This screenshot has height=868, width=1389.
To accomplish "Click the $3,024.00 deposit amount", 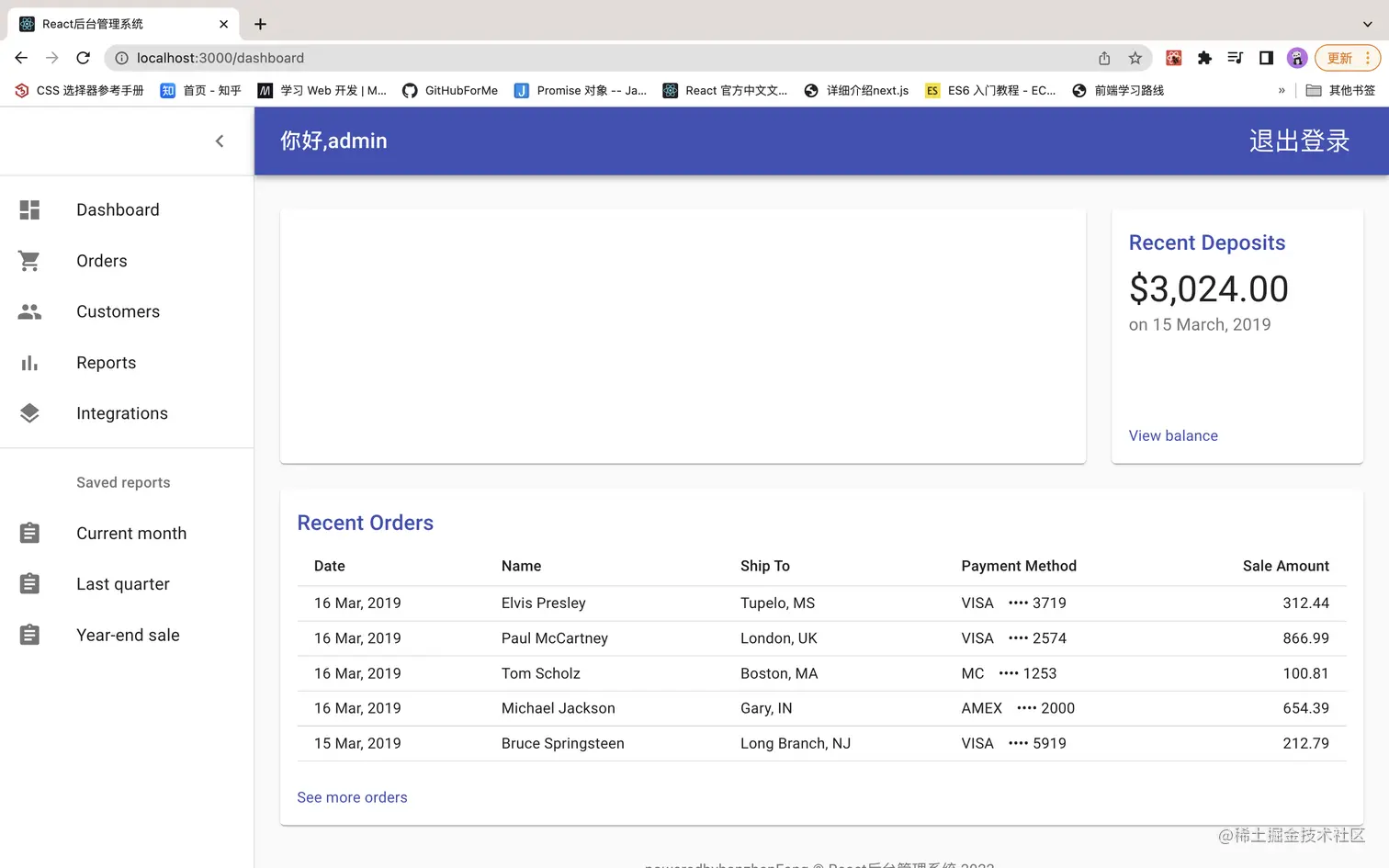I will click(x=1209, y=289).
